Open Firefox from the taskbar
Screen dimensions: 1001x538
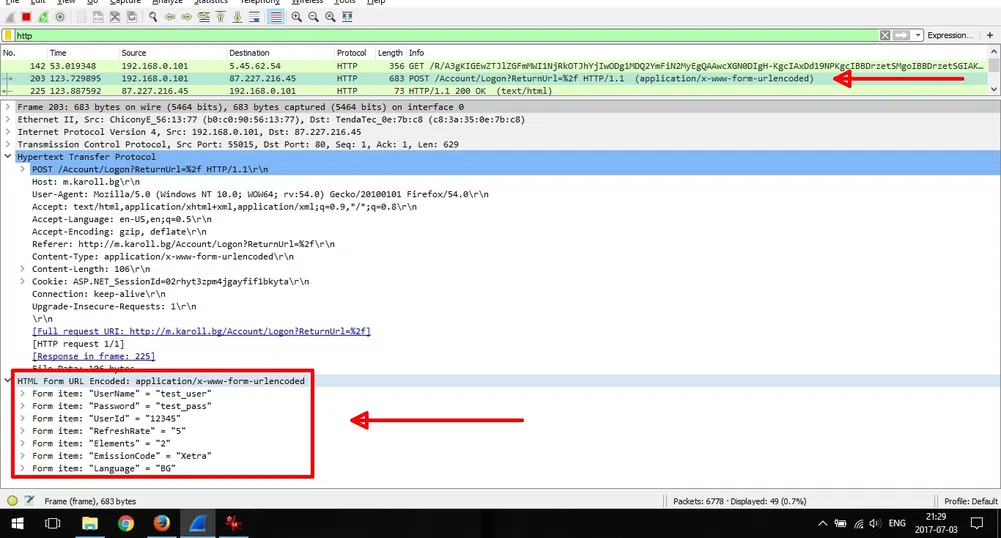pos(161,523)
